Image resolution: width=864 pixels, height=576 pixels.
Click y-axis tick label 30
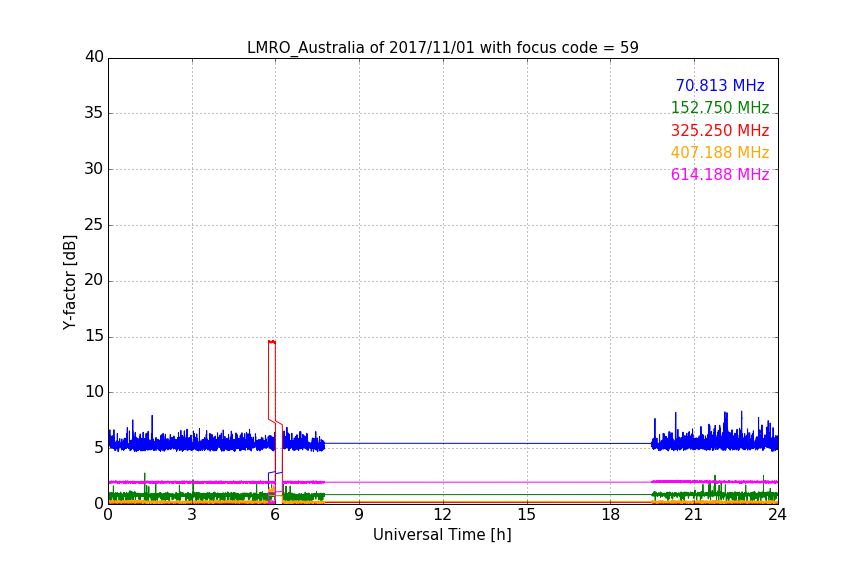[94, 169]
